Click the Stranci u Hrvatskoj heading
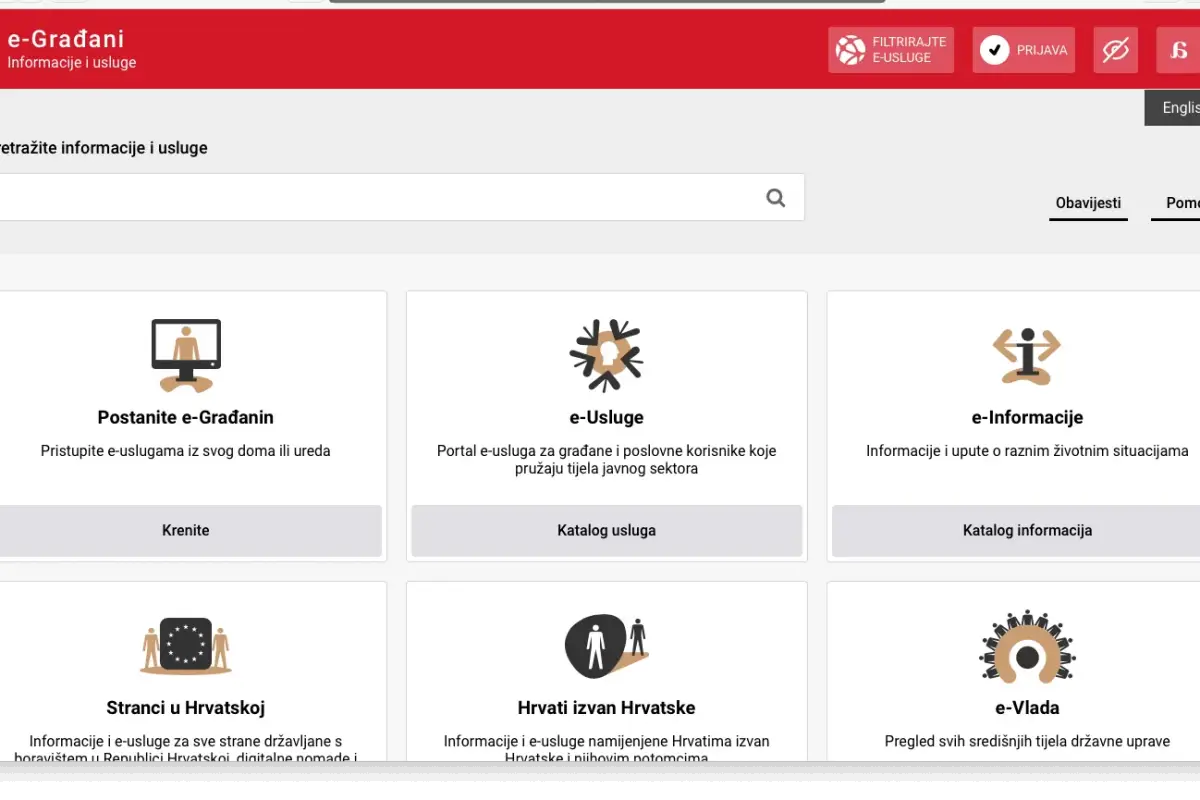Viewport: 1200px width, 800px height. click(186, 708)
